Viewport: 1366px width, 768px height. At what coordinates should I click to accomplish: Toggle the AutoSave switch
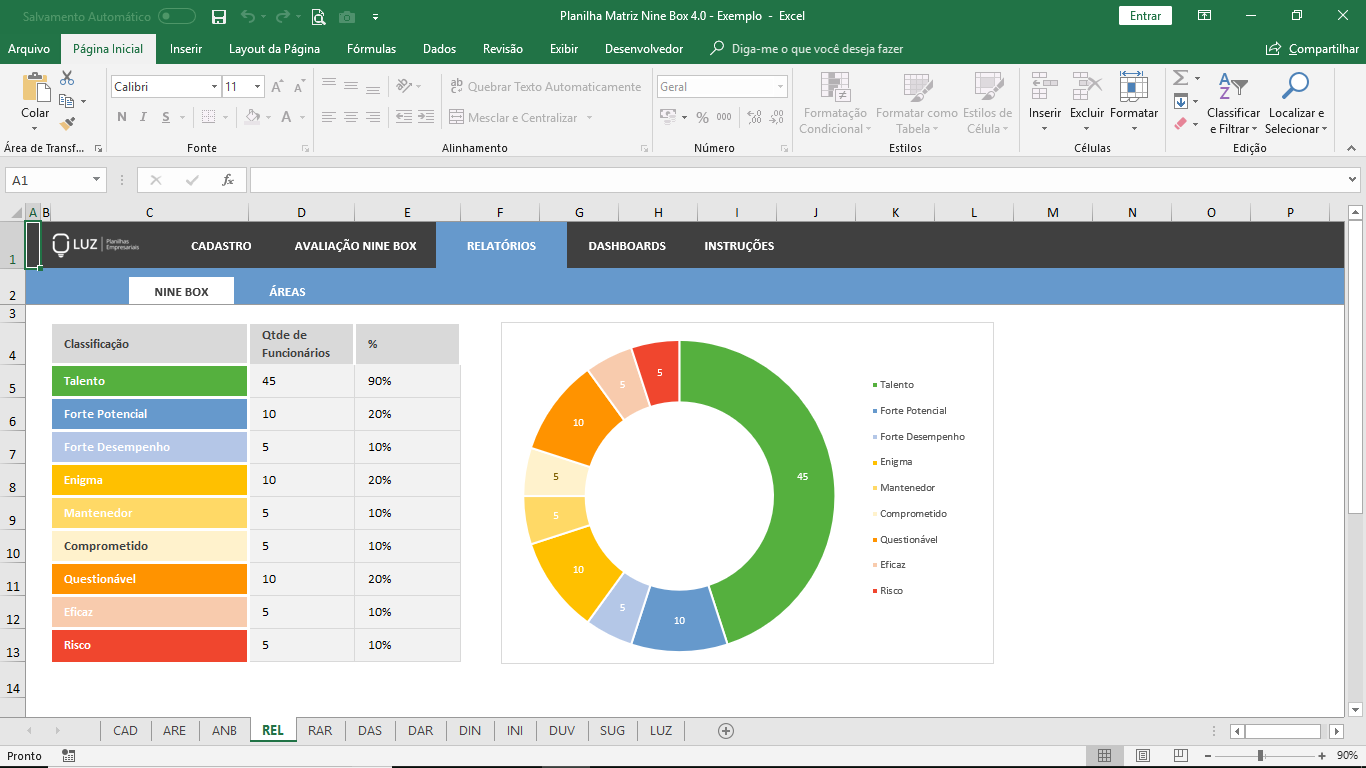point(177,16)
